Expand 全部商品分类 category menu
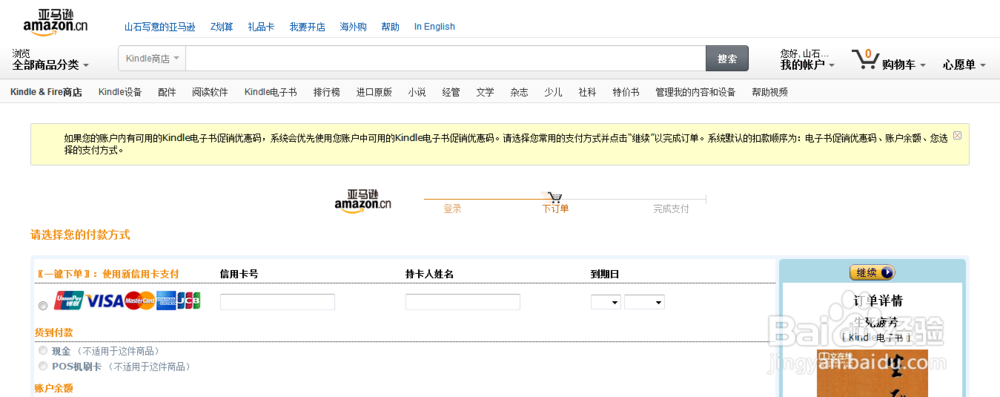 (50, 64)
